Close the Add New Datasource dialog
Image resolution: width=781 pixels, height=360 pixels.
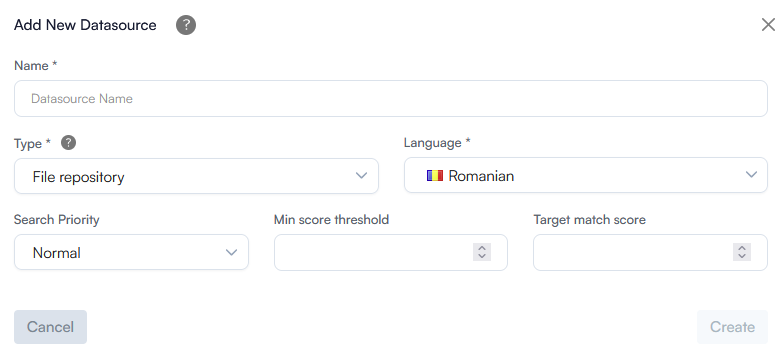pos(768,24)
